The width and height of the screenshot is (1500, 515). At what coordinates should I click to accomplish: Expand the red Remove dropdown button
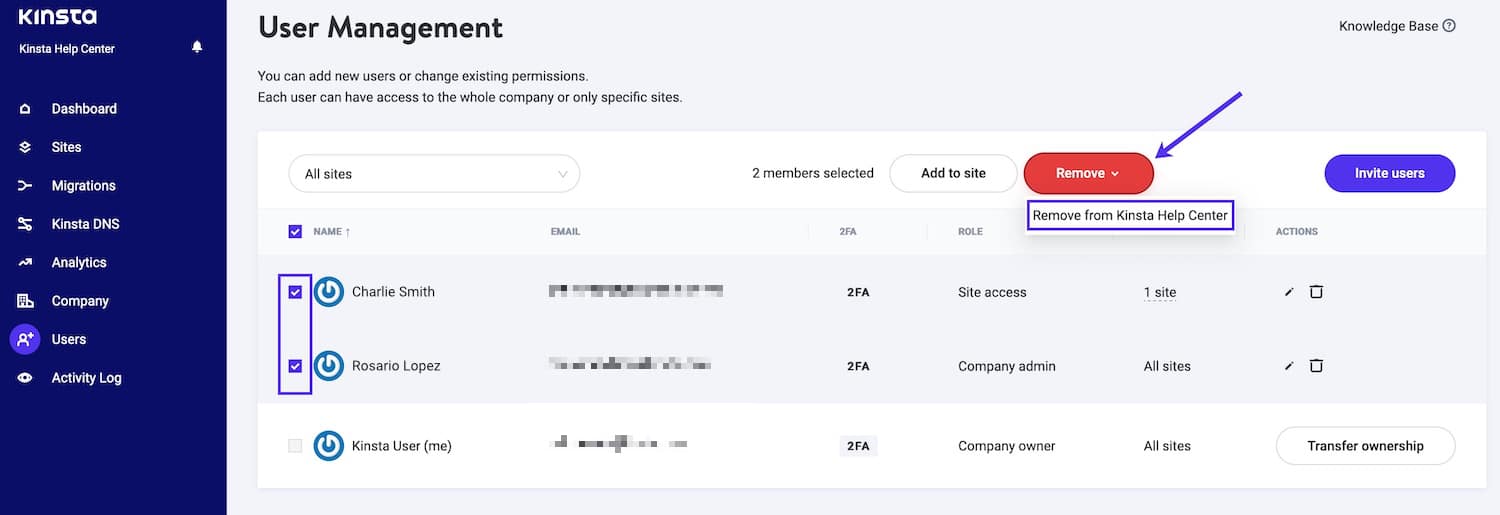click(1088, 173)
